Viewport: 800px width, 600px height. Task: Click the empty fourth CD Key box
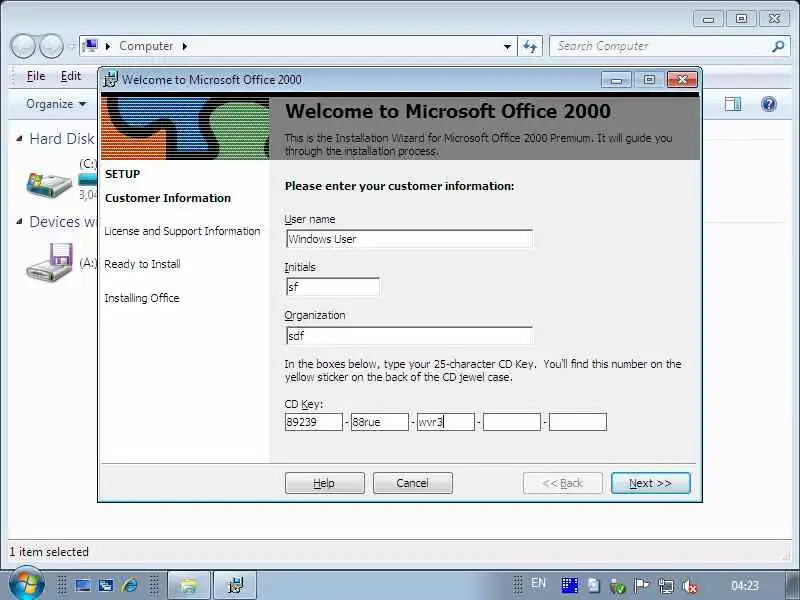click(x=512, y=422)
